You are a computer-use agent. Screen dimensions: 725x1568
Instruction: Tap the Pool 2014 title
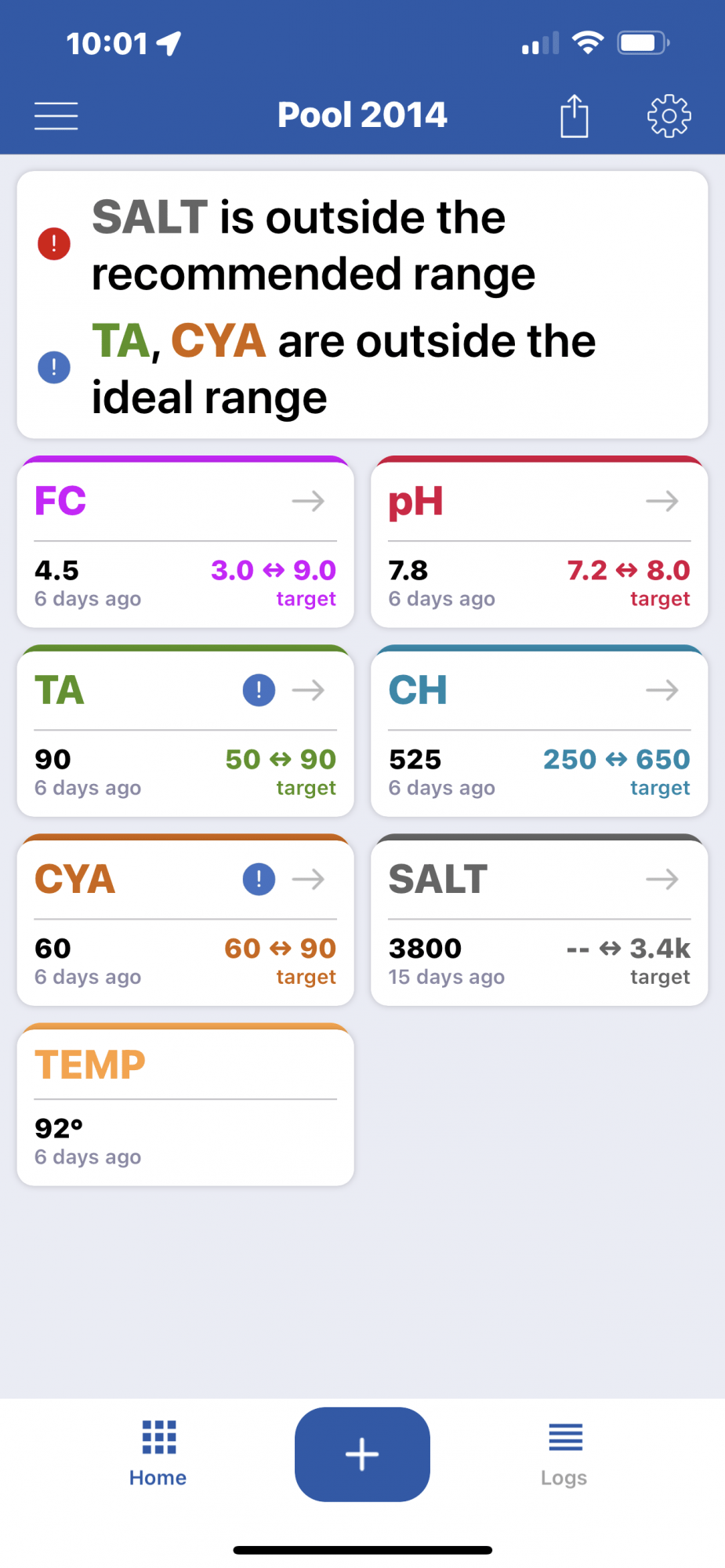click(x=362, y=115)
